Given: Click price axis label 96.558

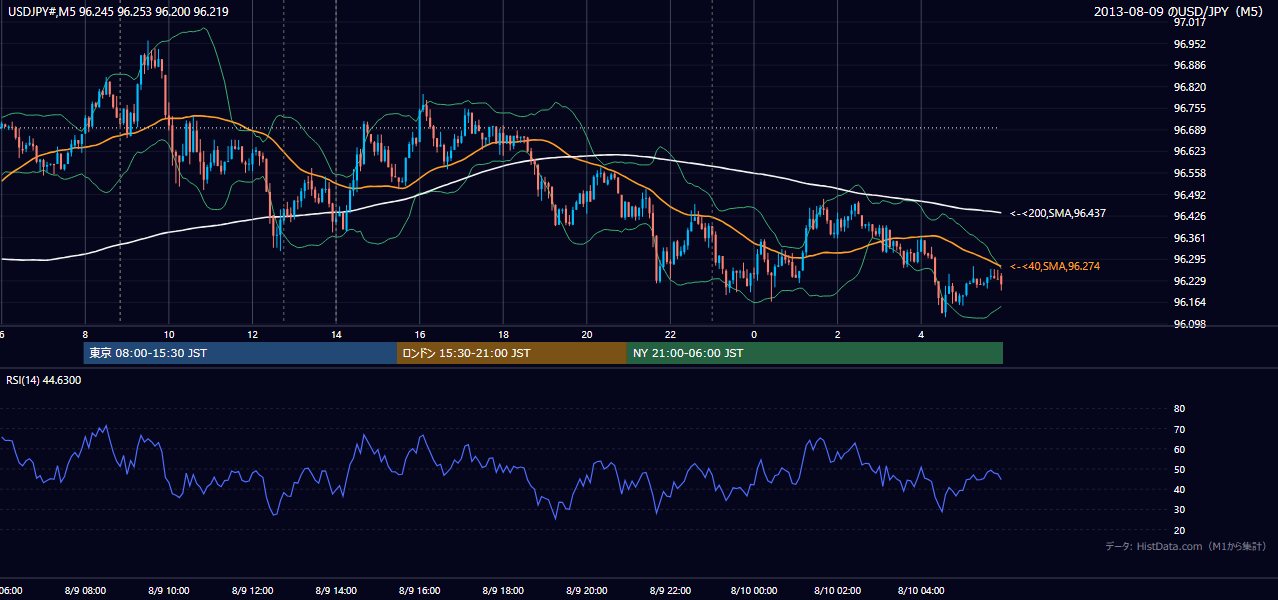Looking at the screenshot, I should (1189, 173).
